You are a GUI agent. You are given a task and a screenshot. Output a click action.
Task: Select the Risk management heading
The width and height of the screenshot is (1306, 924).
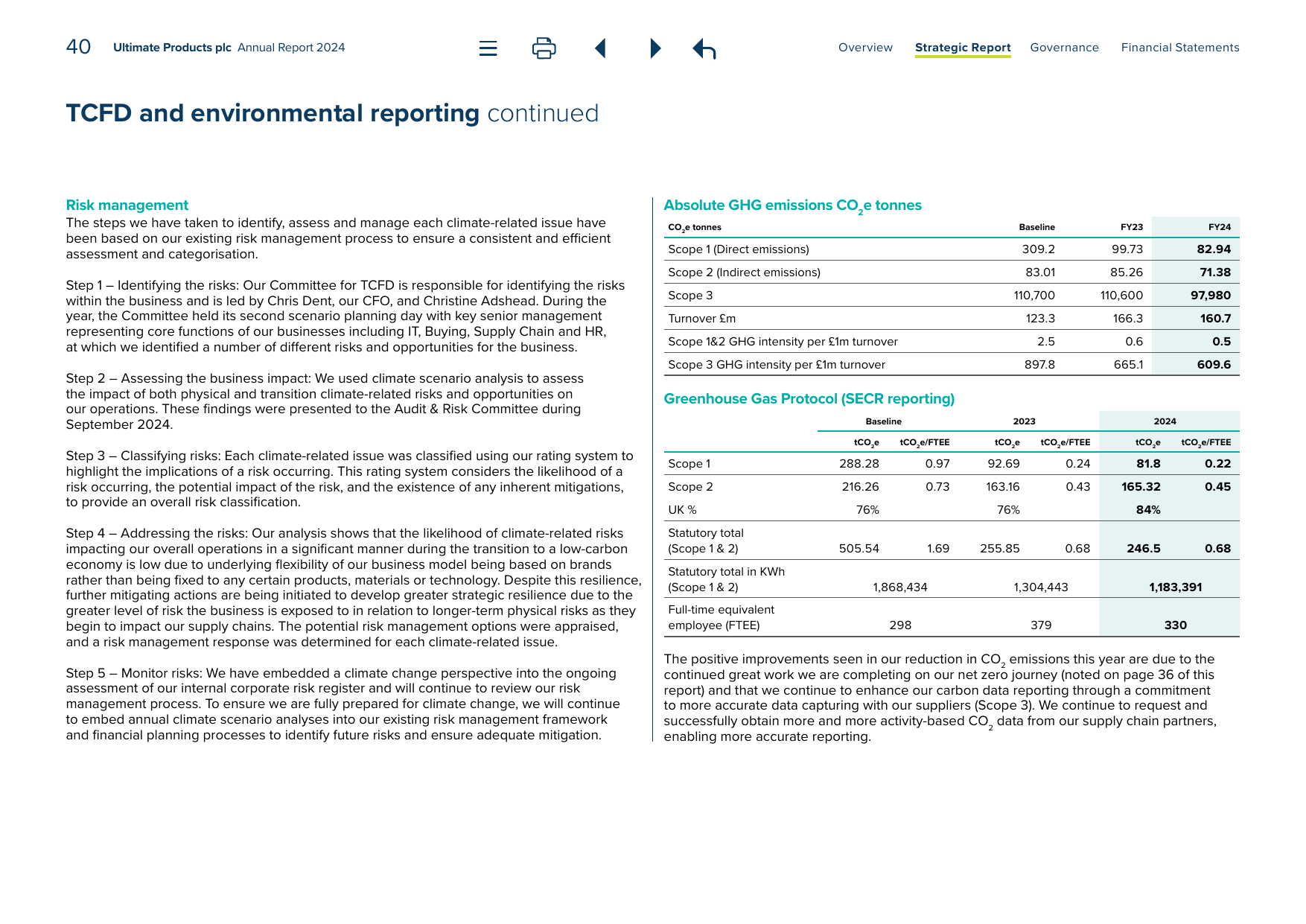[x=127, y=205]
